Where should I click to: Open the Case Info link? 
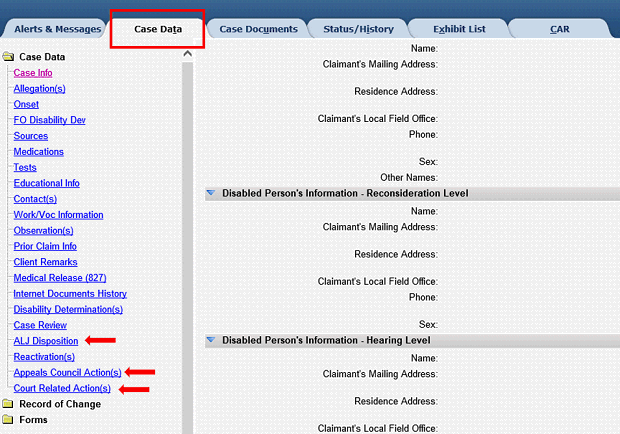point(33,73)
